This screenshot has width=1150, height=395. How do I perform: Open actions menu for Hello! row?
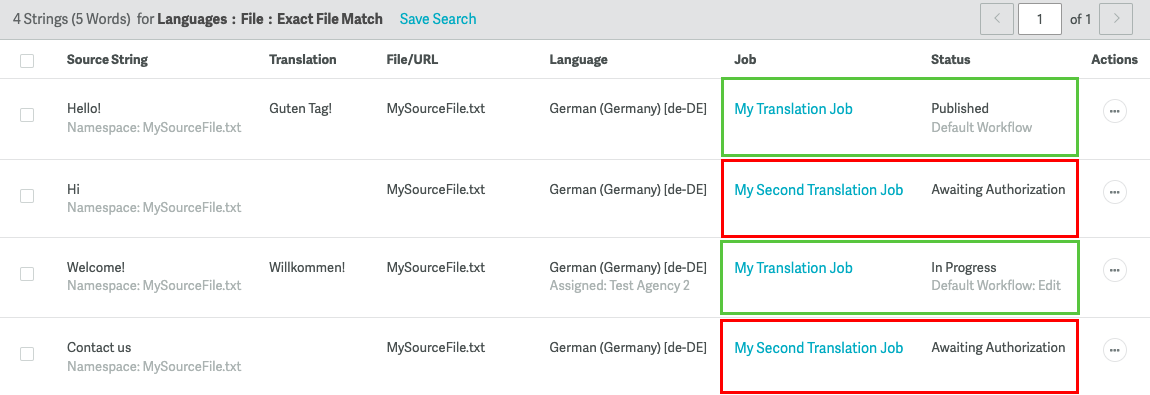[x=1114, y=111]
